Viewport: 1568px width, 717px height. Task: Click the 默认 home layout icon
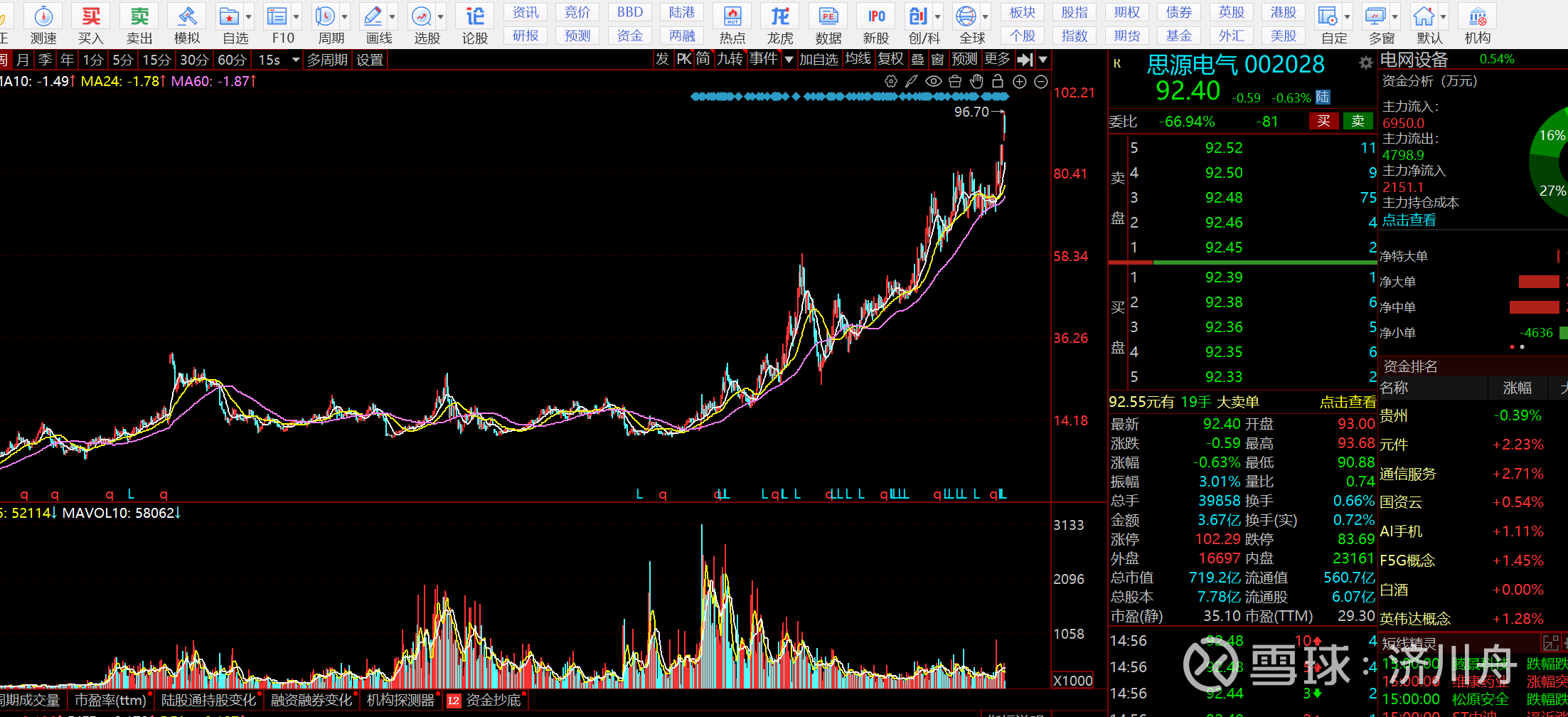coord(1424,16)
